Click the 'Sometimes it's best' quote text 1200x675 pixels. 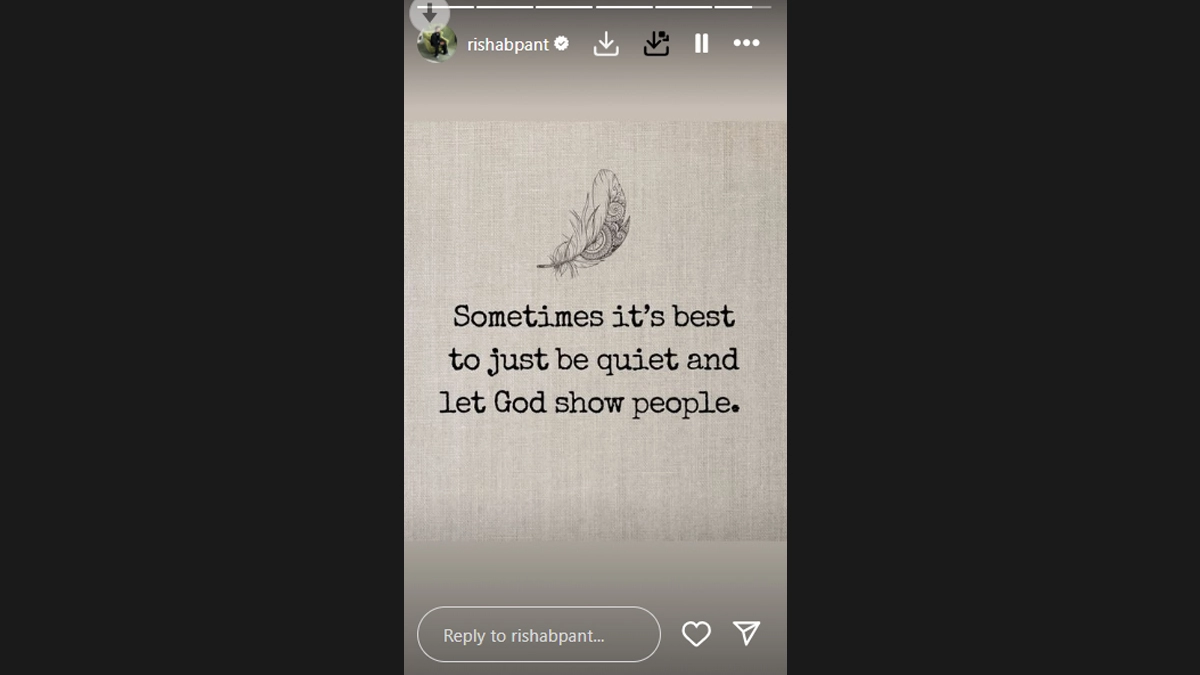pos(594,317)
